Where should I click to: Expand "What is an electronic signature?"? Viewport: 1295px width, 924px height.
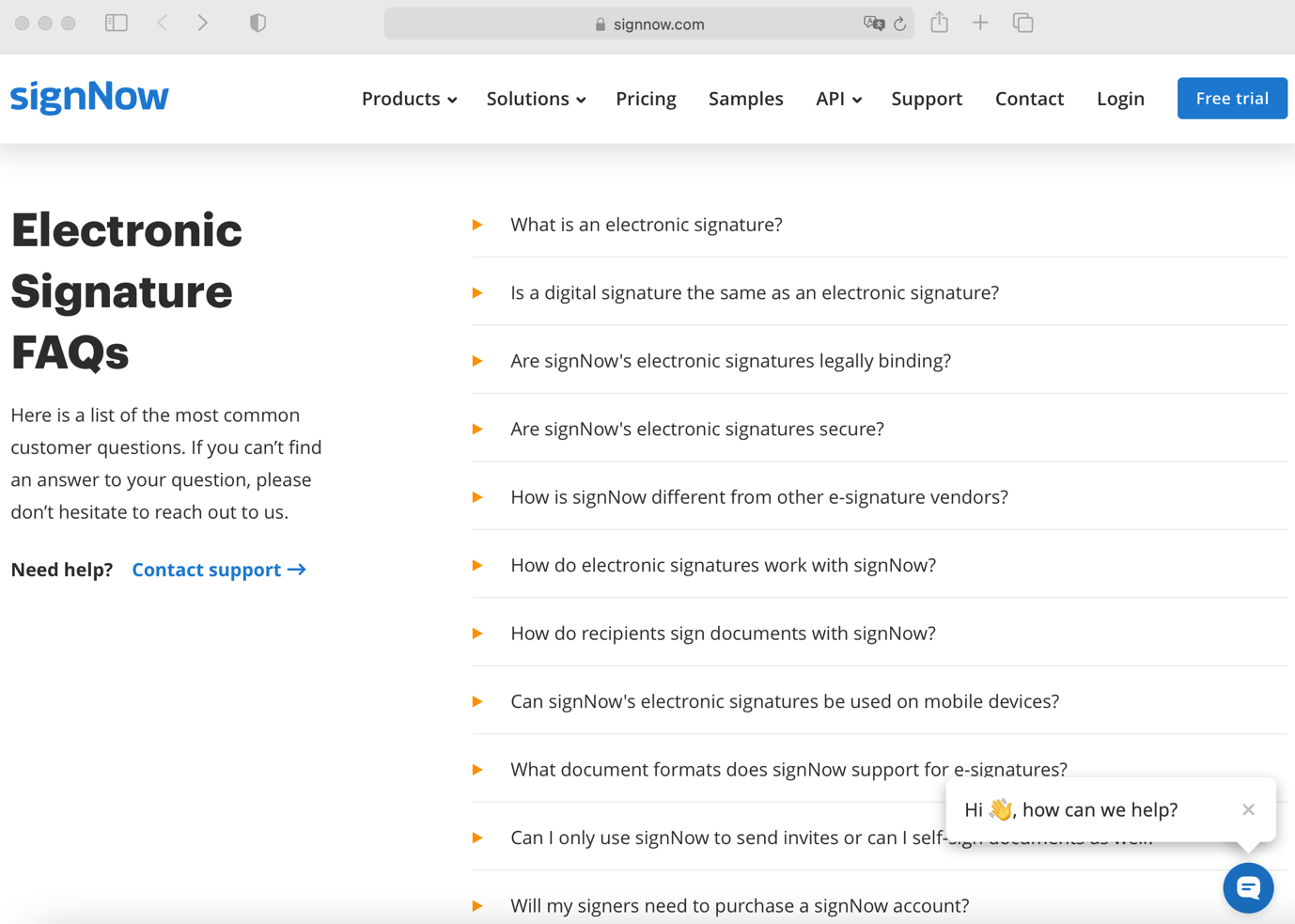(x=646, y=225)
